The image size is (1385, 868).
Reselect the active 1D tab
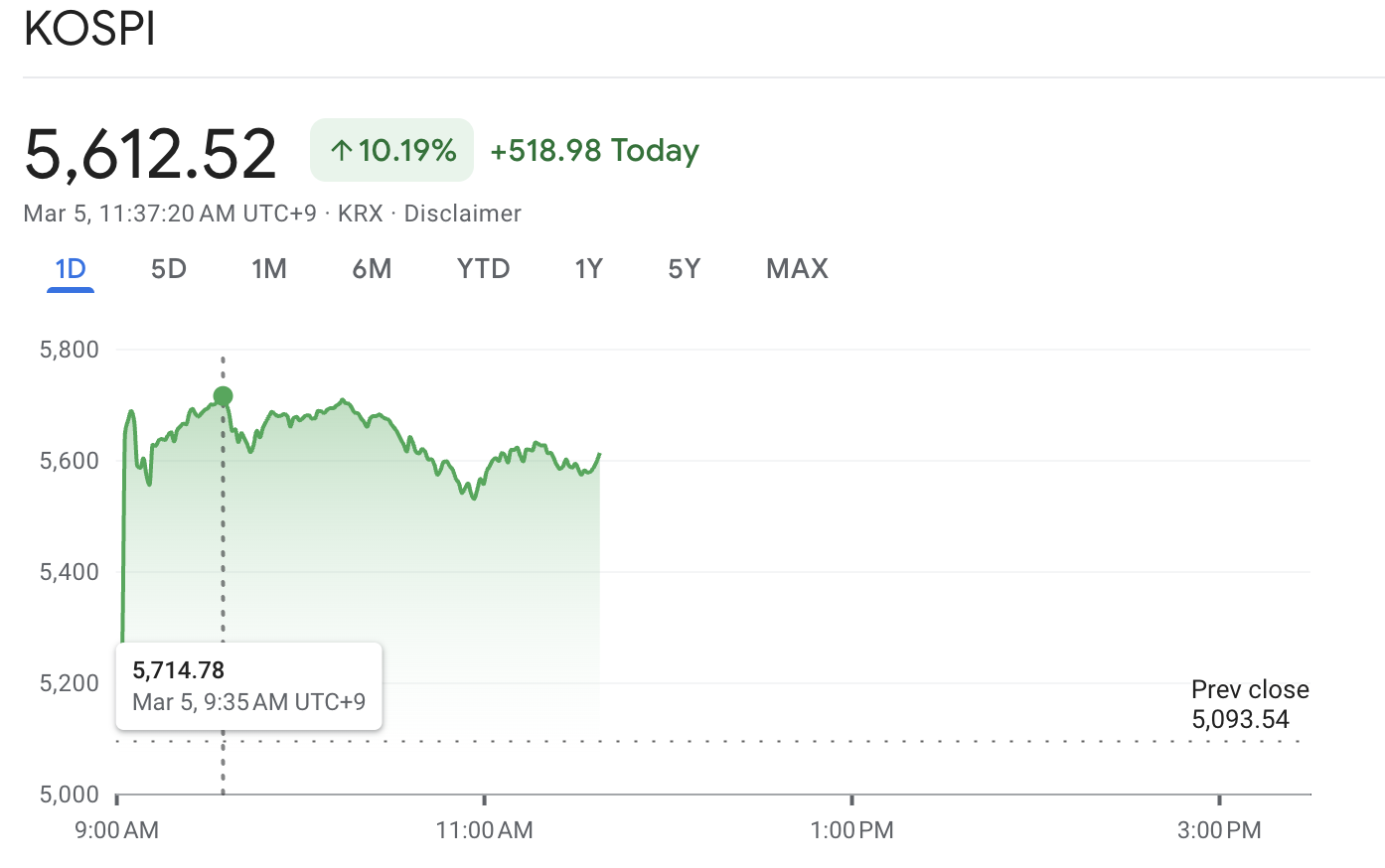point(70,268)
